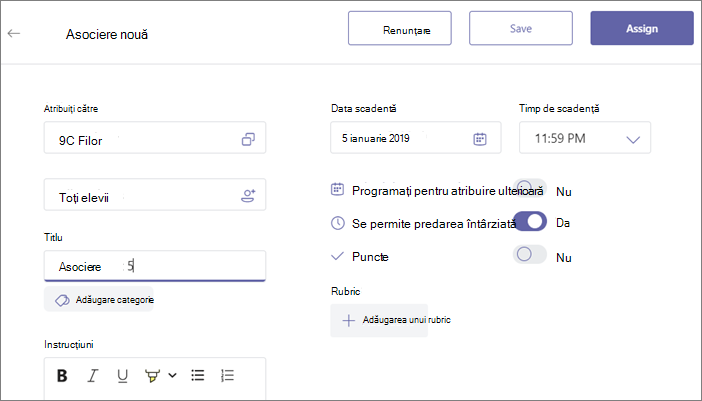Click the Assign button
The image size is (702, 401).
click(x=642, y=29)
